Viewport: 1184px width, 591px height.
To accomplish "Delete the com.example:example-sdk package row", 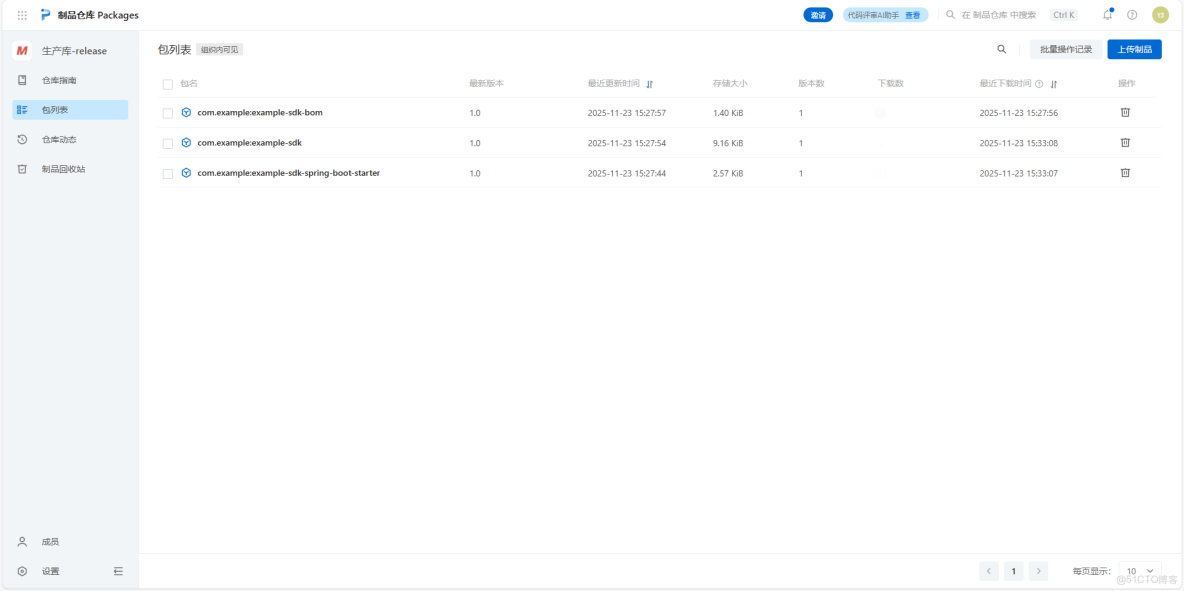I will point(1124,143).
